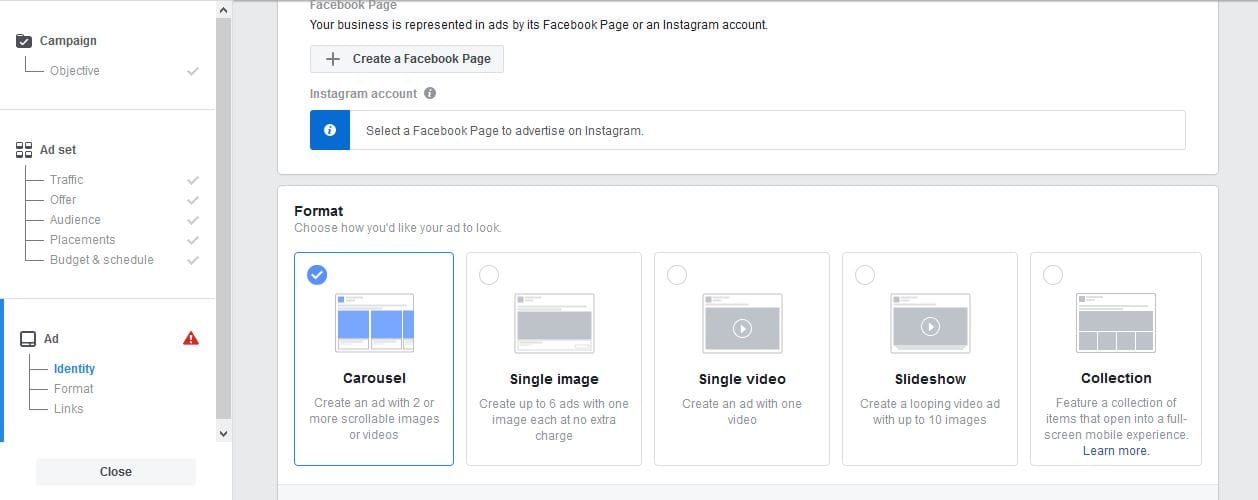The height and width of the screenshot is (500, 1258).
Task: Click the Single image format illustration
Action: [554, 322]
